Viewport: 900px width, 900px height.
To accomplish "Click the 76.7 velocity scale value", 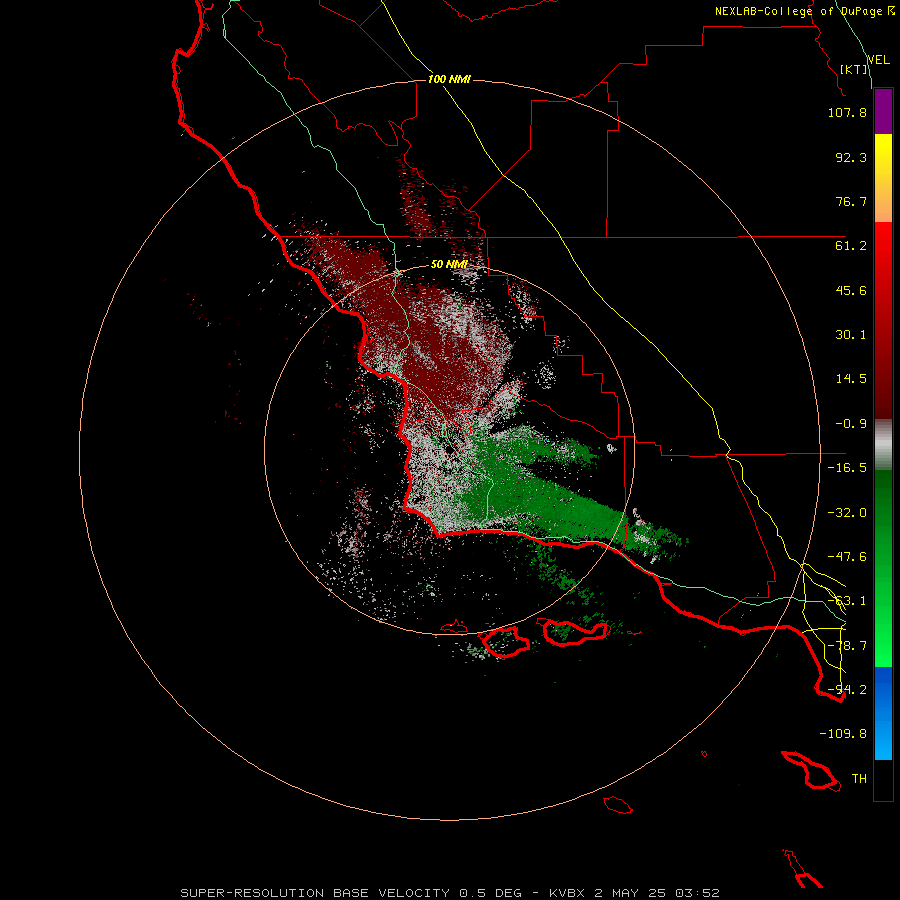I will pos(851,201).
